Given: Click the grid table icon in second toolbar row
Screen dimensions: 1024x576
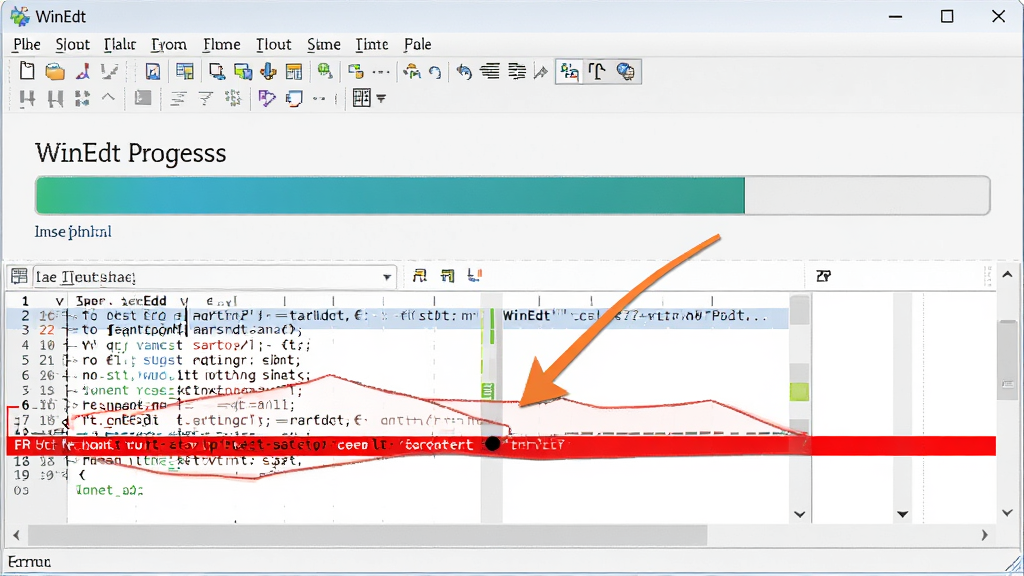Looking at the screenshot, I should point(361,98).
